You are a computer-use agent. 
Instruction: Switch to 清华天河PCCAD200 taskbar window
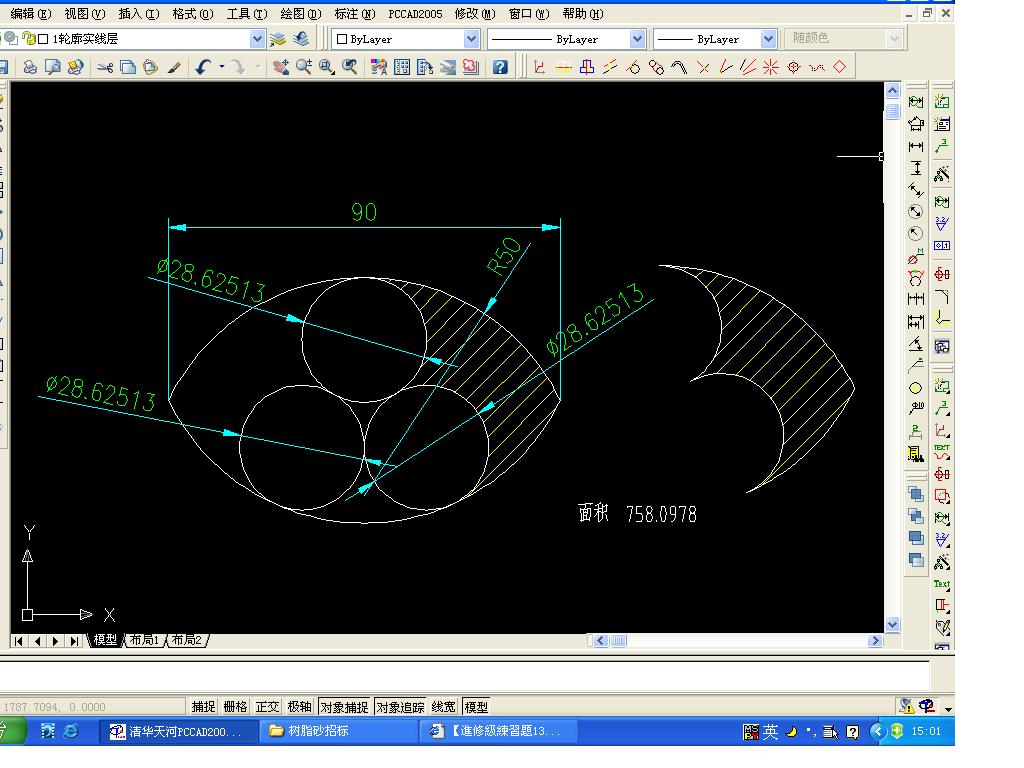click(x=177, y=731)
